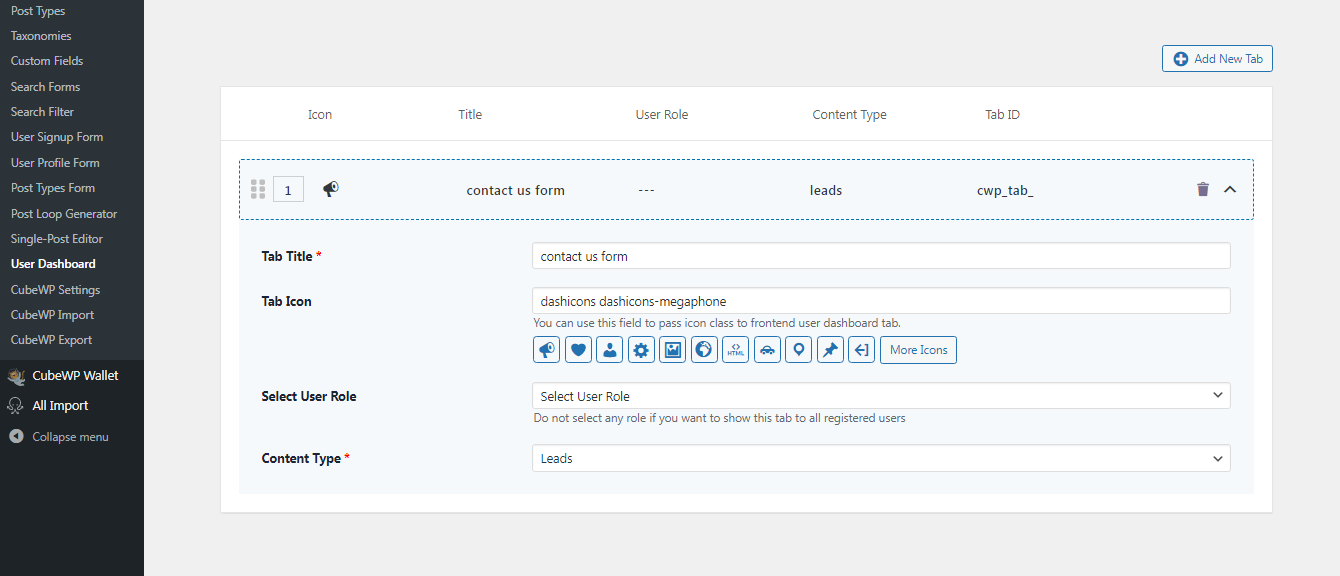
Task: Choose the gear icon option
Action: [x=641, y=350]
